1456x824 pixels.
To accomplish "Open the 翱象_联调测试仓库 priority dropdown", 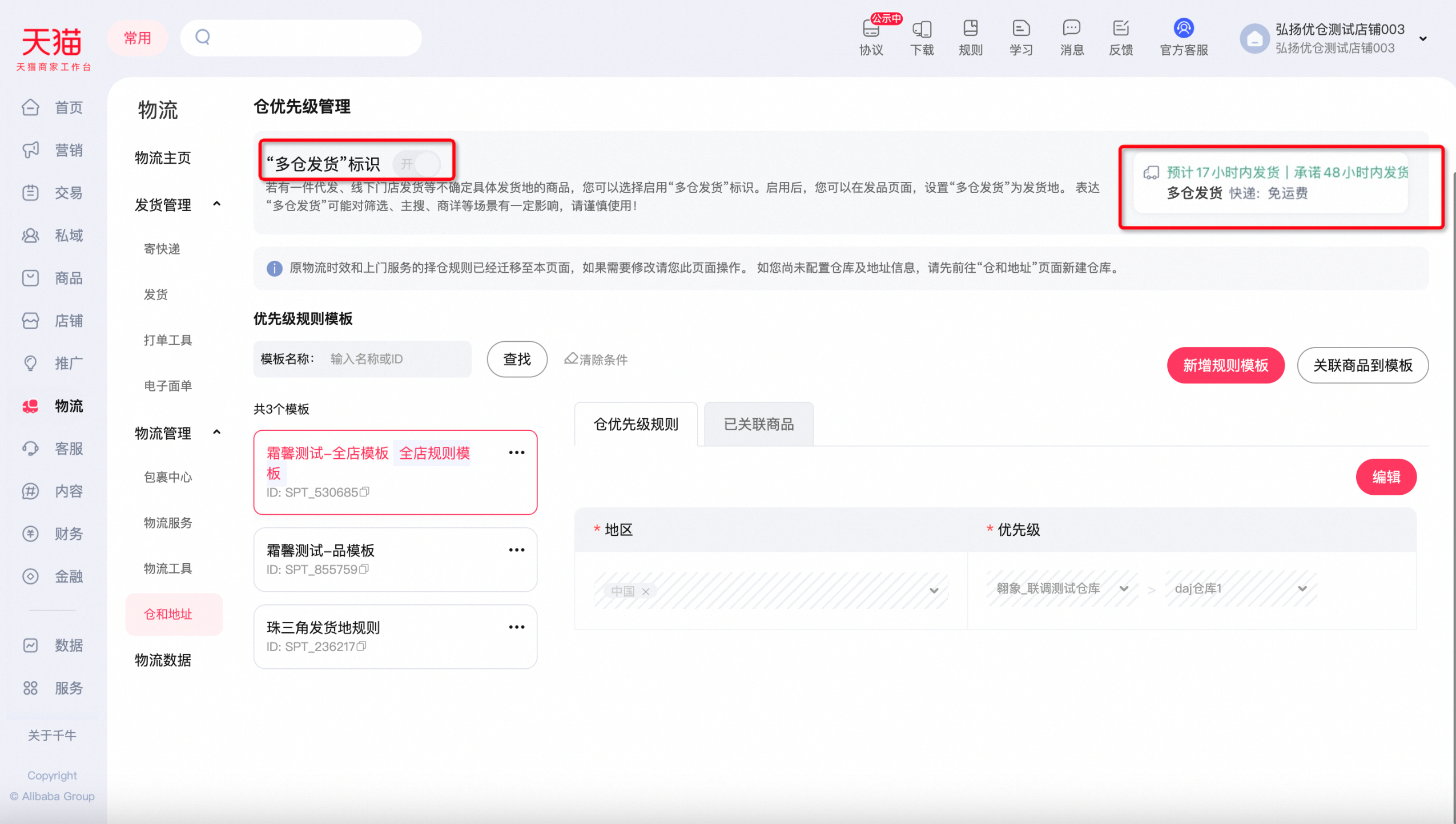I will point(1062,589).
